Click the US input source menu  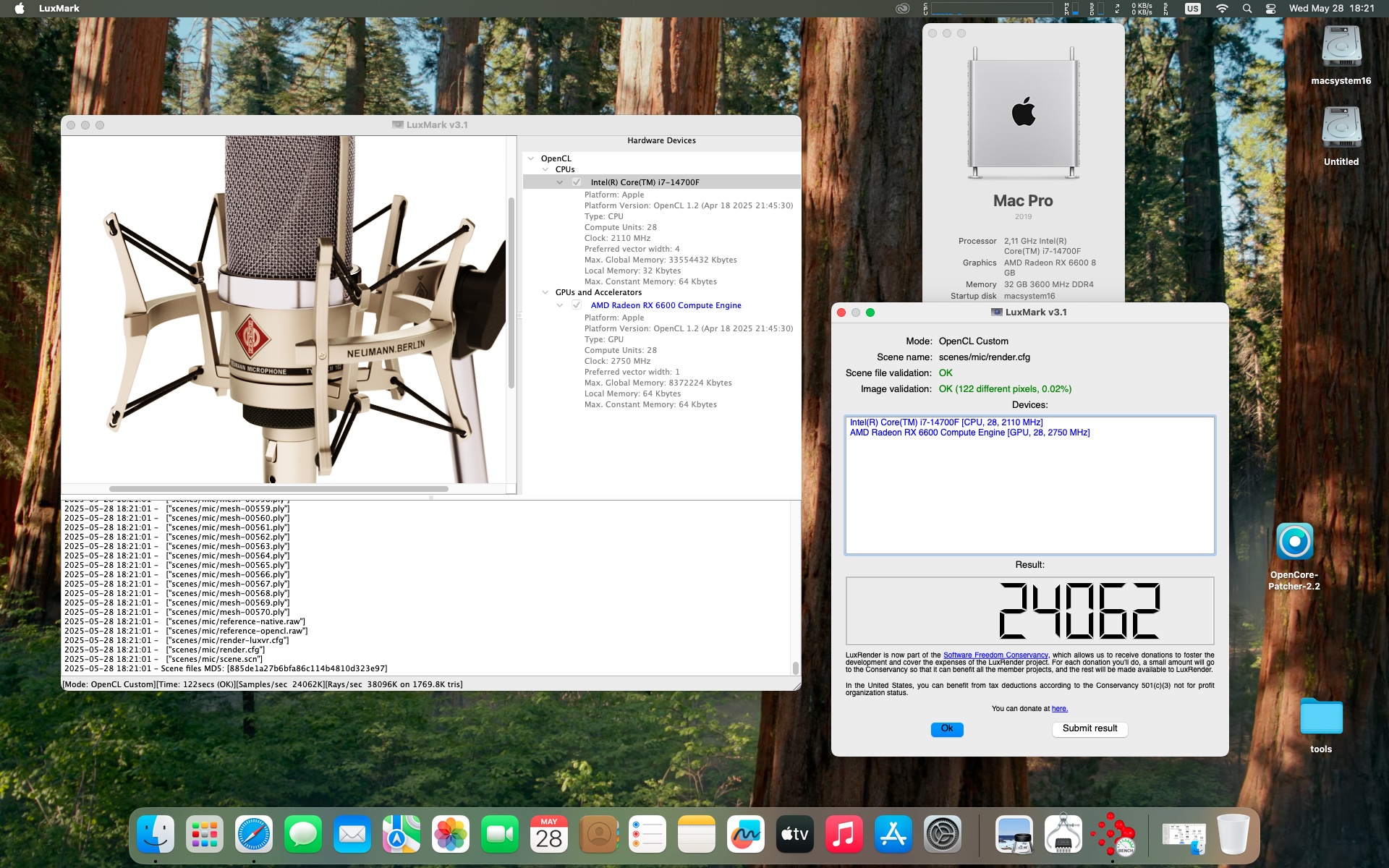coord(1193,9)
